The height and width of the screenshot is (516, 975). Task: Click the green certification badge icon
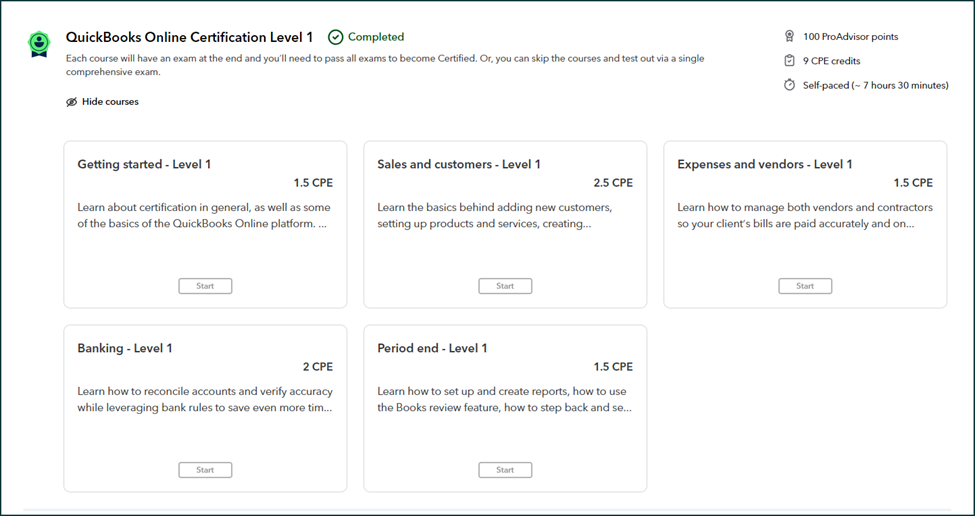38,43
